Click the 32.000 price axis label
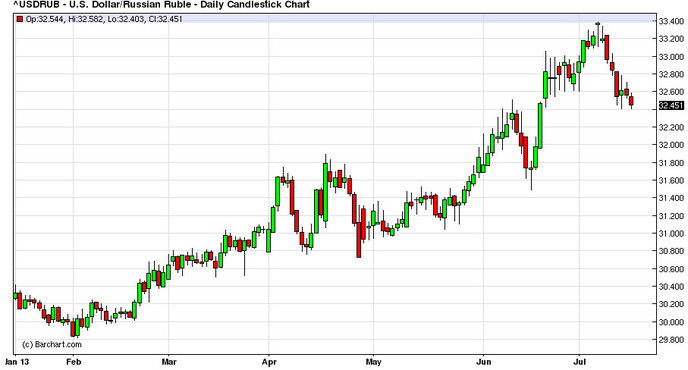Image resolution: width=688 pixels, height=370 pixels. tap(671, 145)
